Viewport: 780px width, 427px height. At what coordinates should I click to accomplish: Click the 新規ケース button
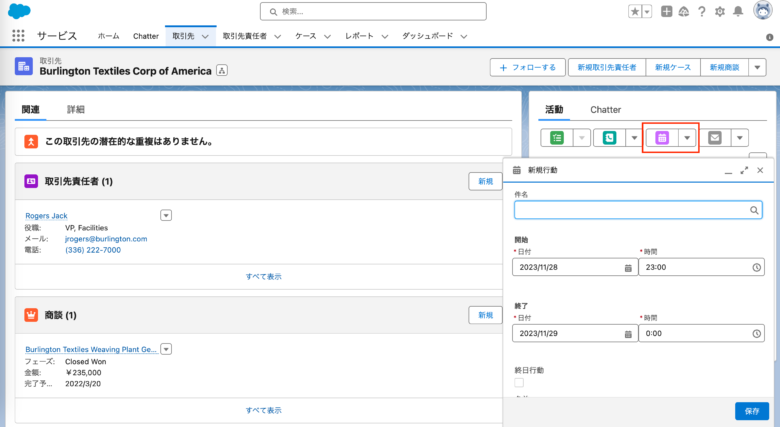tap(673, 67)
